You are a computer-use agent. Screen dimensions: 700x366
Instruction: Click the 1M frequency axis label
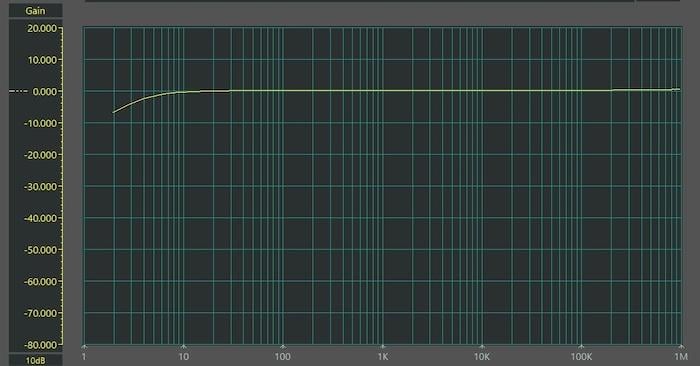(681, 357)
